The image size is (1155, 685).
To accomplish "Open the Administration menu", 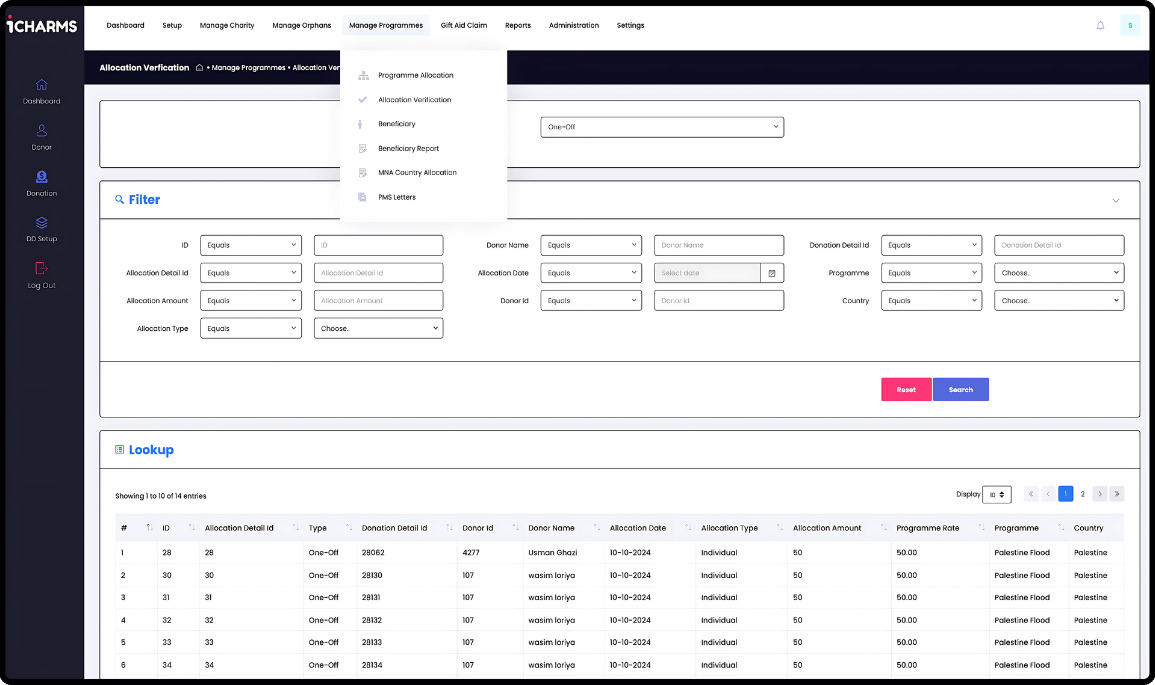I will [x=574, y=25].
